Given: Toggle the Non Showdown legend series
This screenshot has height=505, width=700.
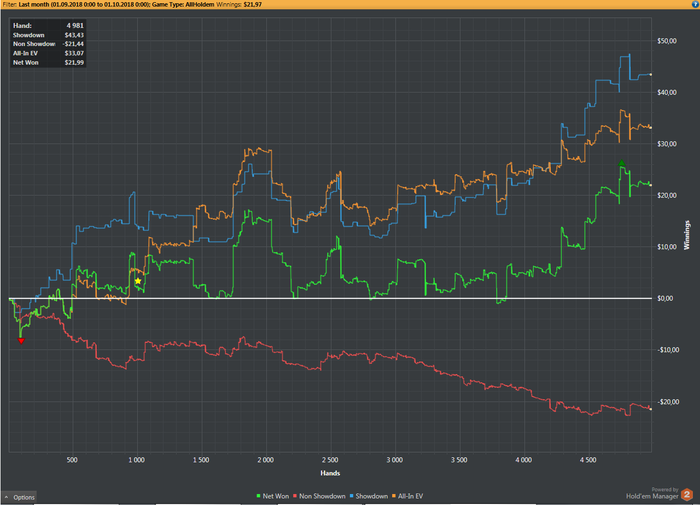Looking at the screenshot, I should (x=319, y=496).
